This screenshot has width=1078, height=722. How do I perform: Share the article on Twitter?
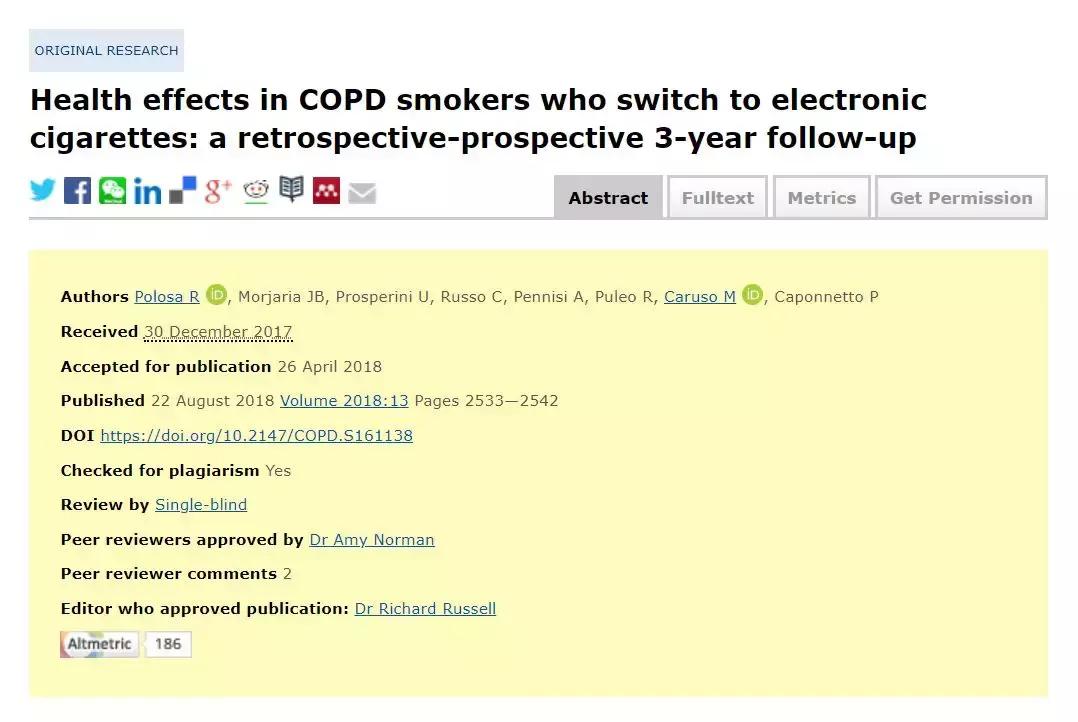click(41, 190)
